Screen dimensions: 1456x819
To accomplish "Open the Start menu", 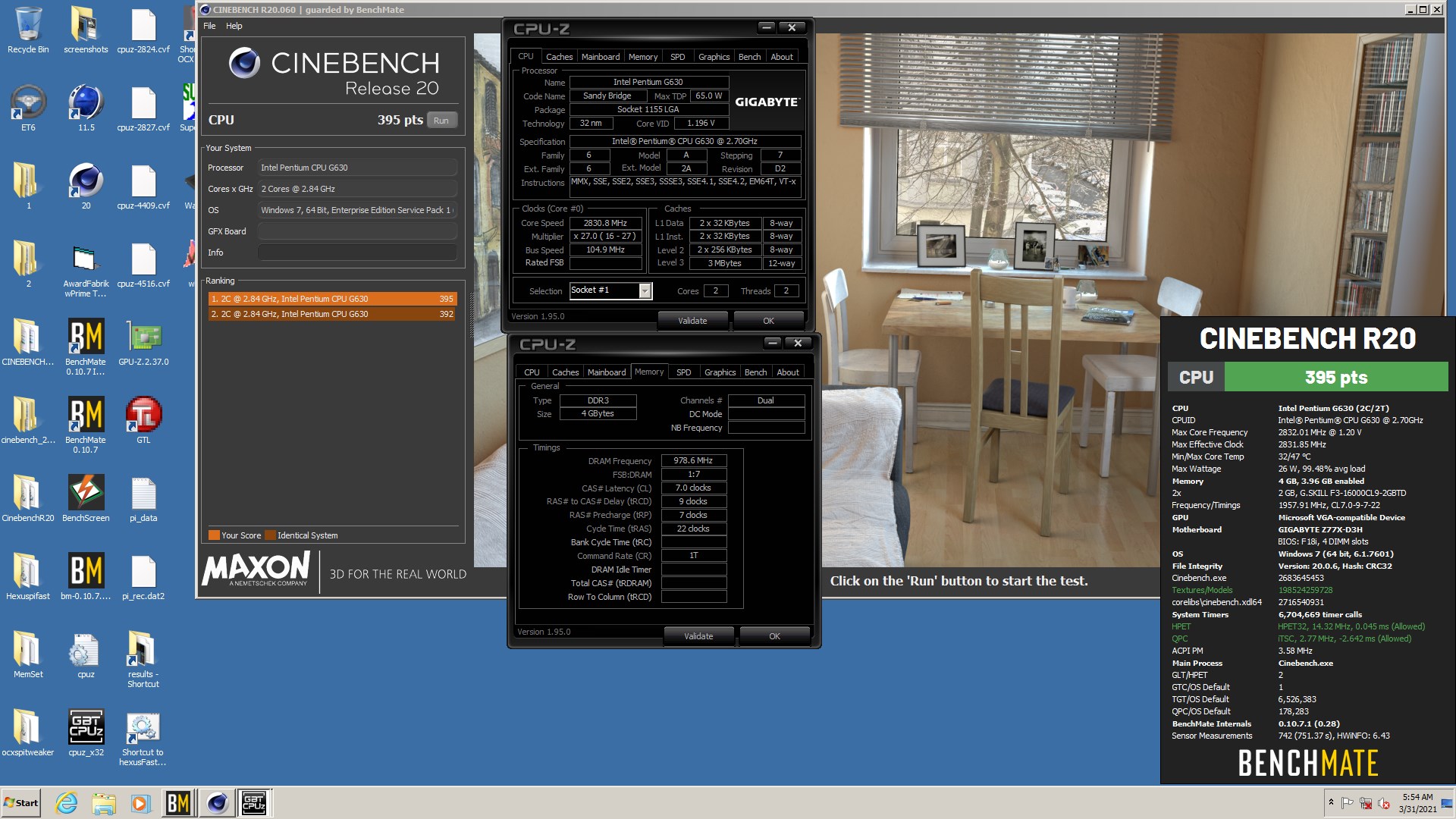I will point(21,803).
